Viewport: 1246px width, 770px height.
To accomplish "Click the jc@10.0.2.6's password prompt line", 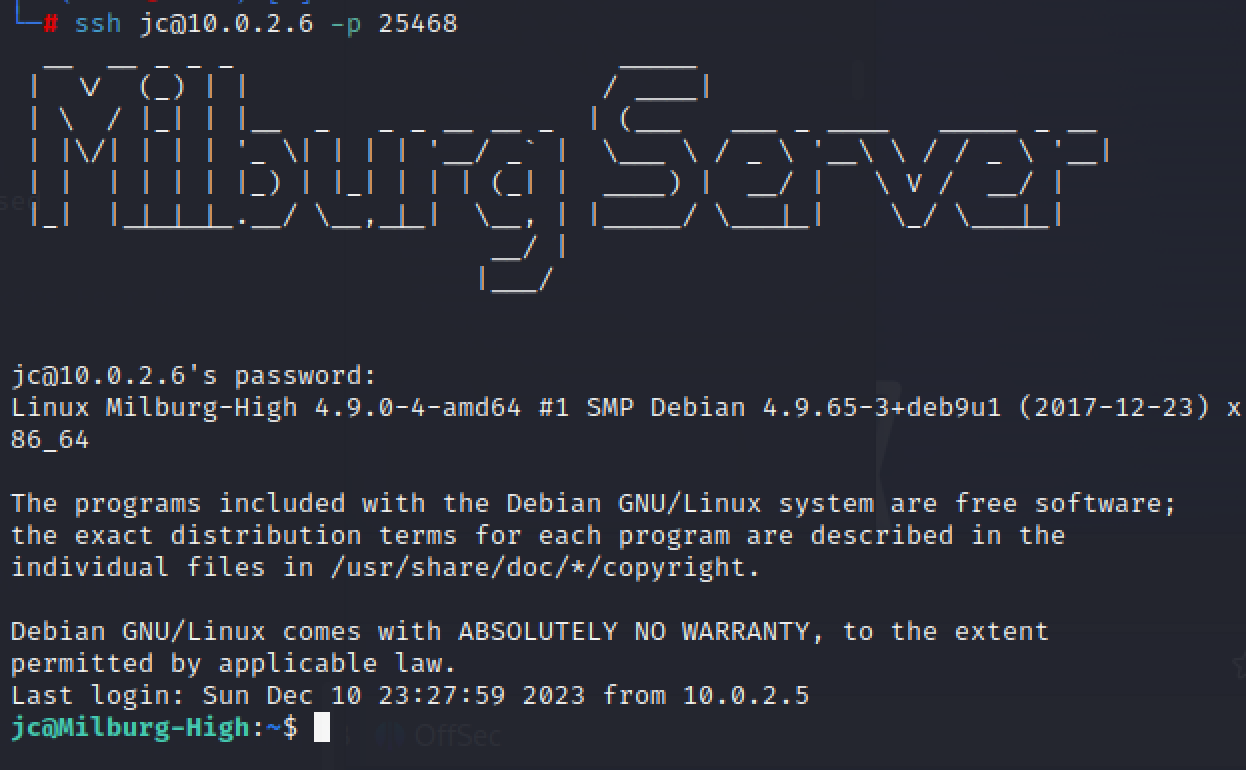I will click(x=194, y=376).
